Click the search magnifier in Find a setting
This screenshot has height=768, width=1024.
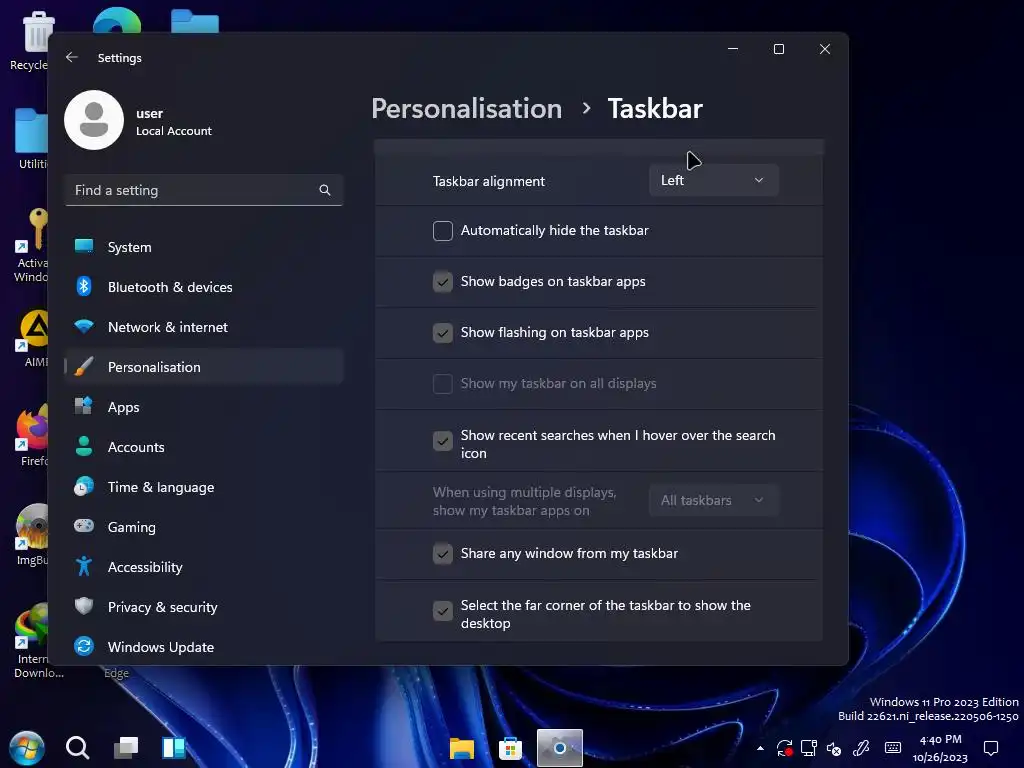325,190
